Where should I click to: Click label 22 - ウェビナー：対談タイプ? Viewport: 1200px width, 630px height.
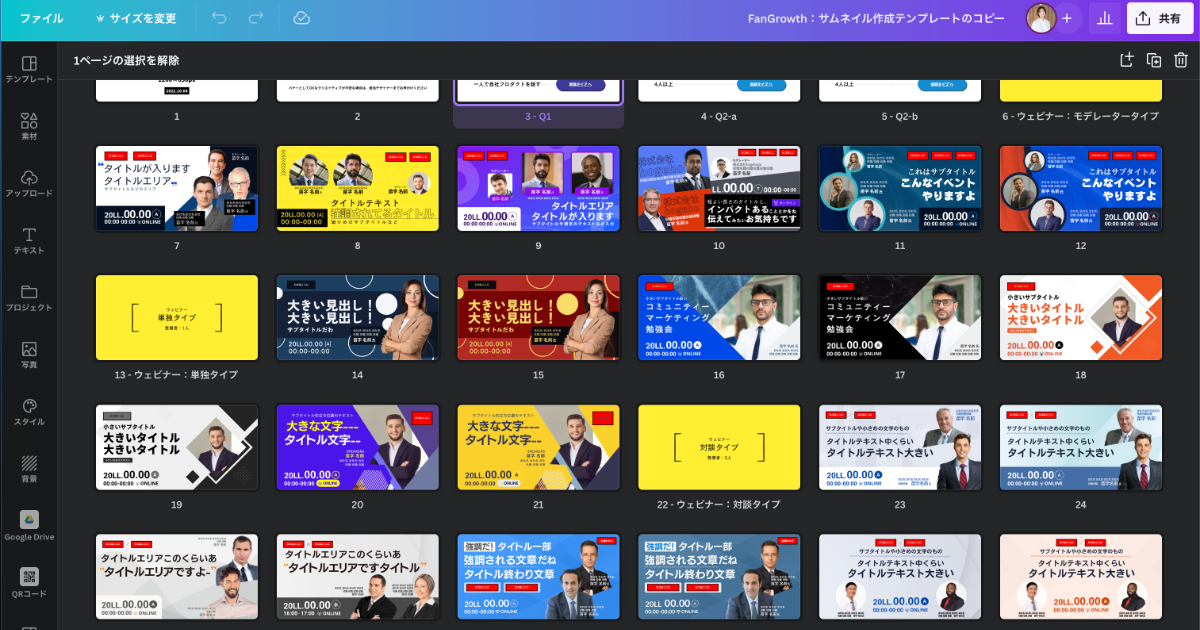click(x=719, y=504)
